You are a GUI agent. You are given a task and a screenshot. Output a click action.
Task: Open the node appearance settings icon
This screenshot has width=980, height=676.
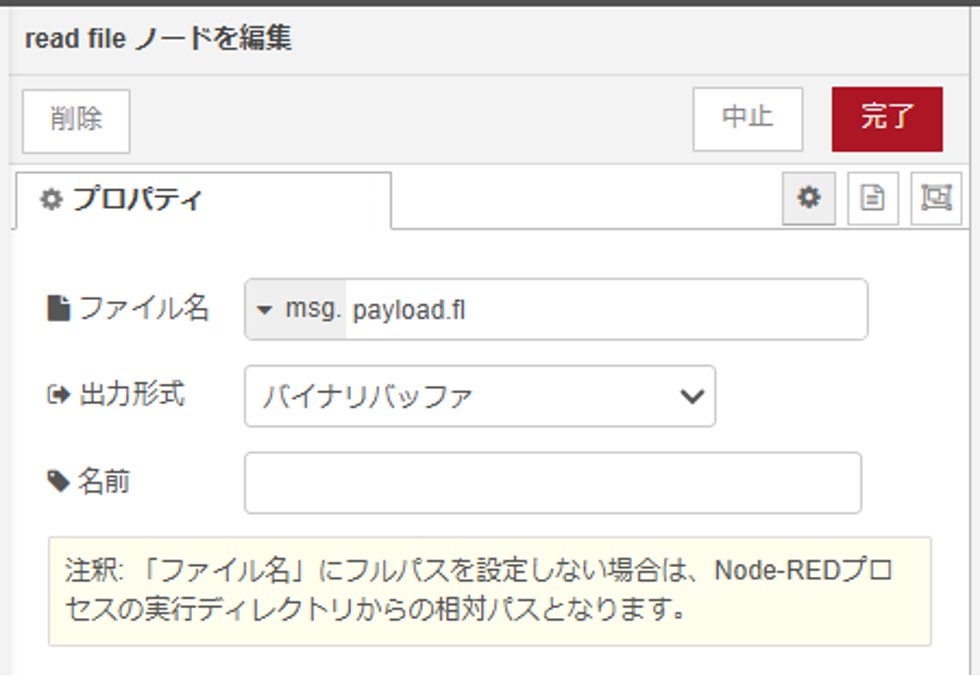pos(936,198)
